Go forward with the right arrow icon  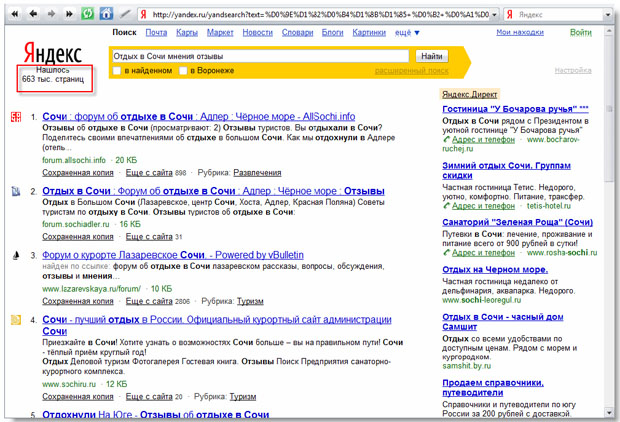pyautogui.click(x=51, y=14)
